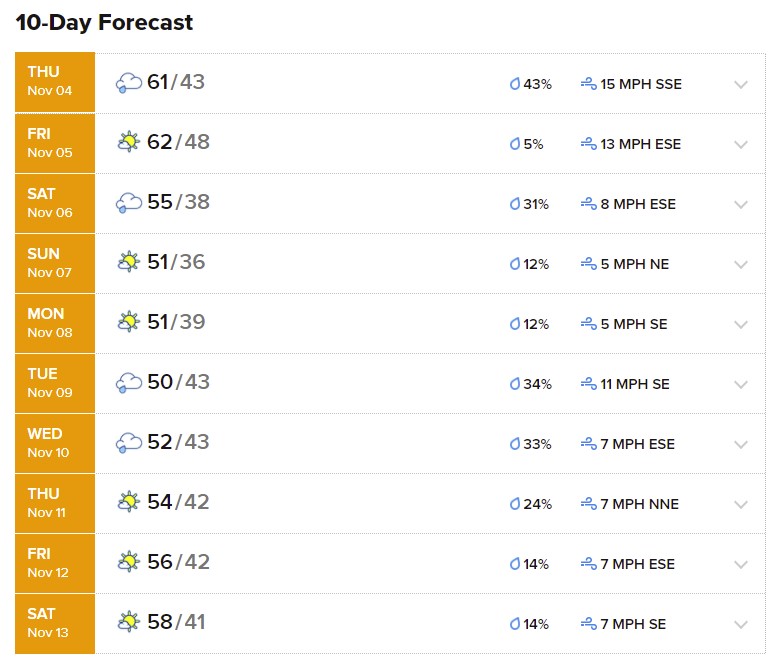This screenshot has width=783, height=672.
Task: Select the THU Nov 11 day tile
Action: point(55,503)
